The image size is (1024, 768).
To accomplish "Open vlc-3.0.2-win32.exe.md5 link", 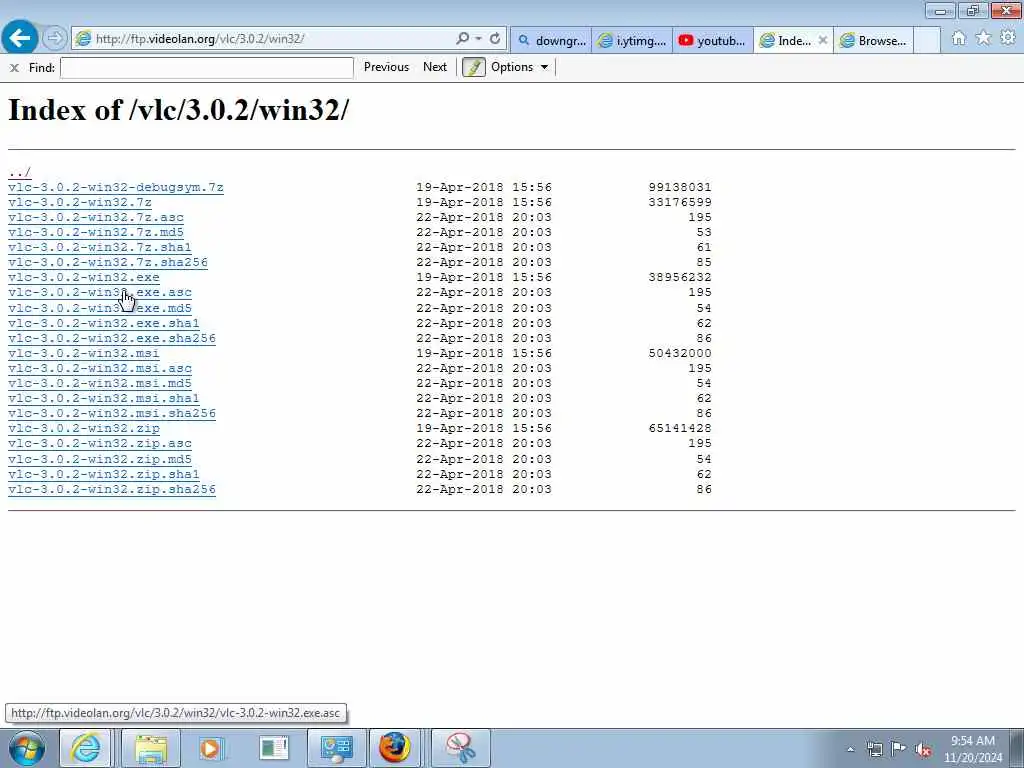I will click(100, 308).
